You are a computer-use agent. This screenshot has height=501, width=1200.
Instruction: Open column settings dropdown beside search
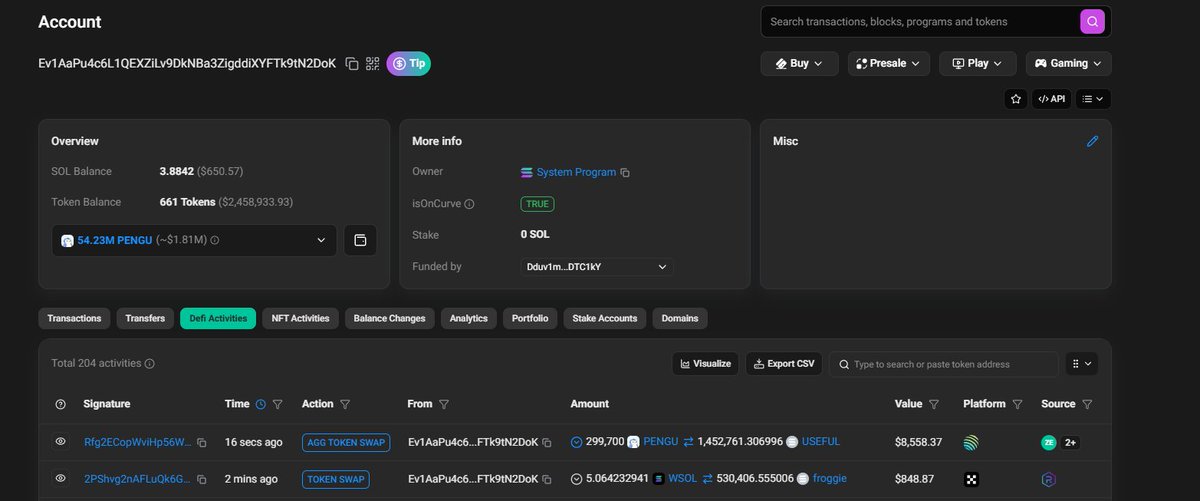pos(1082,364)
